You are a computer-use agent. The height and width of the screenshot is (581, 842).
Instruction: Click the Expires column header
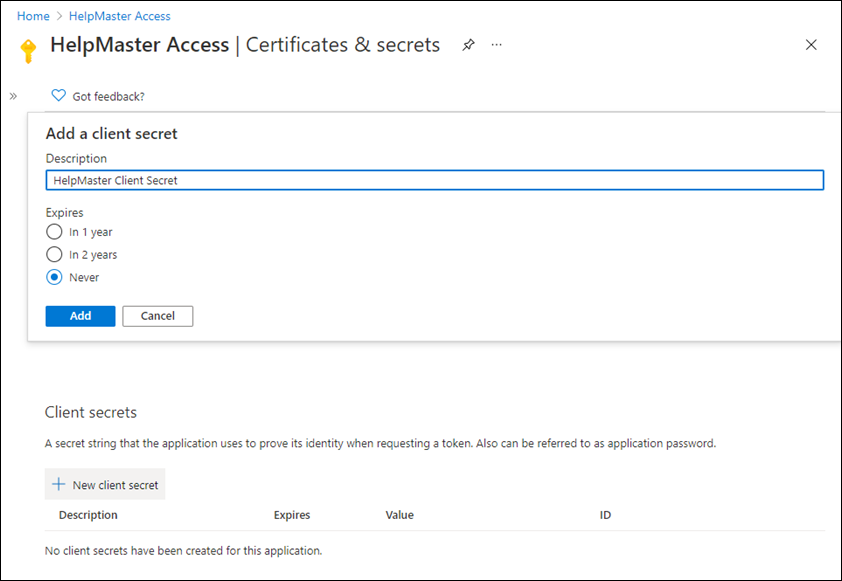(x=292, y=515)
